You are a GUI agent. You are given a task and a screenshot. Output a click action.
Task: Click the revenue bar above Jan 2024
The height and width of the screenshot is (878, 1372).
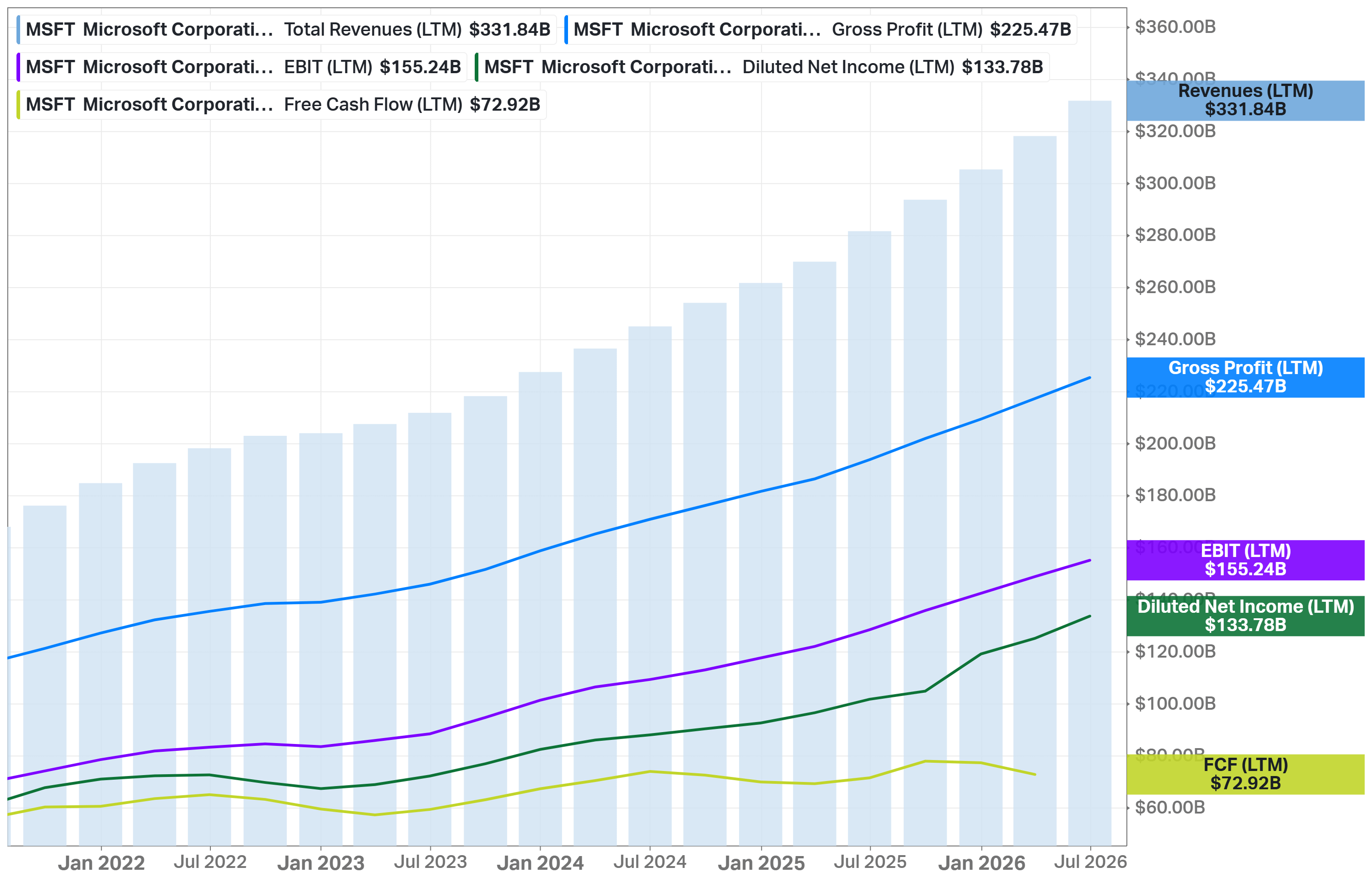click(541, 609)
